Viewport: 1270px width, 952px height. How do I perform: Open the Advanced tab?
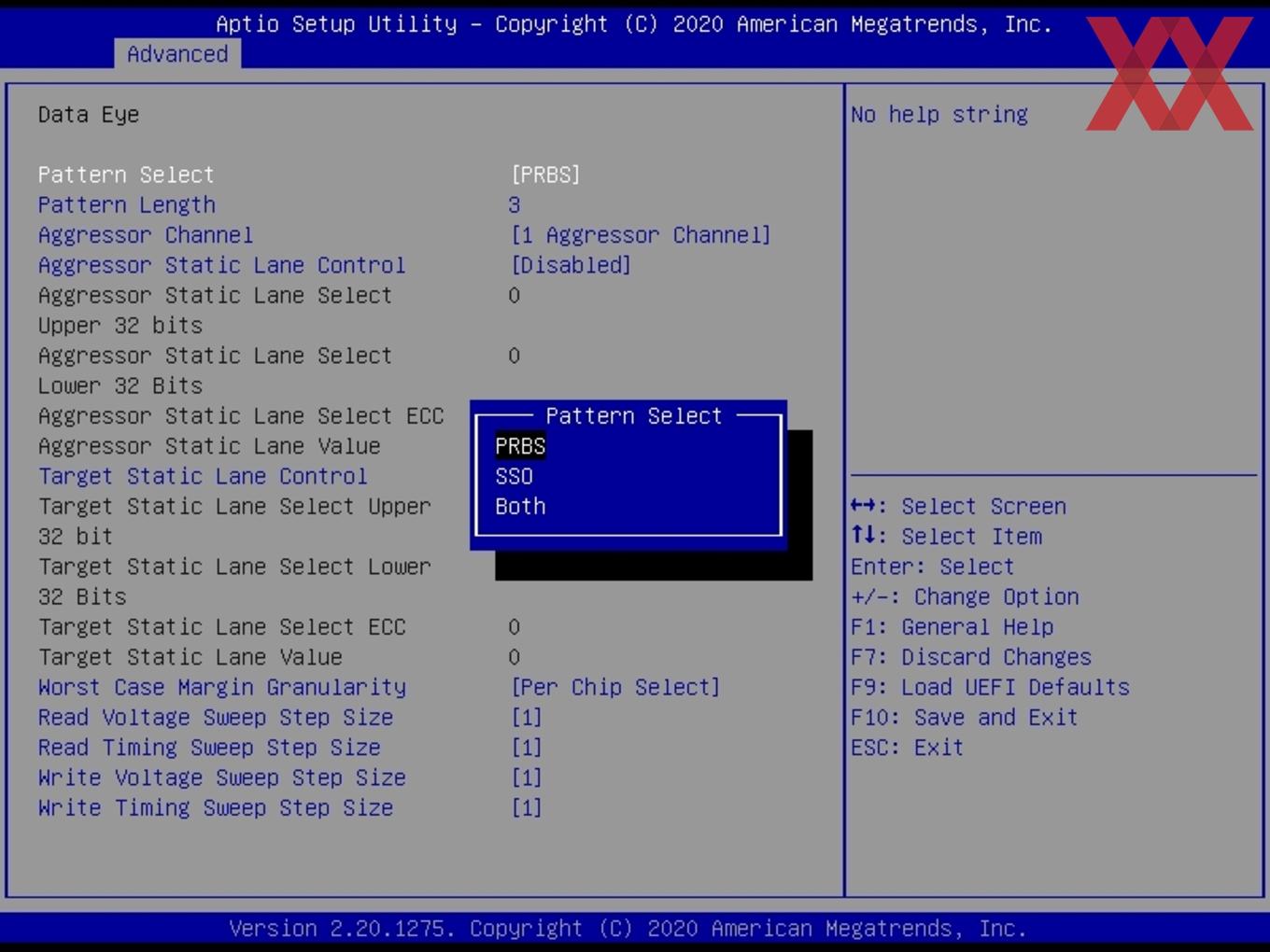coord(177,54)
